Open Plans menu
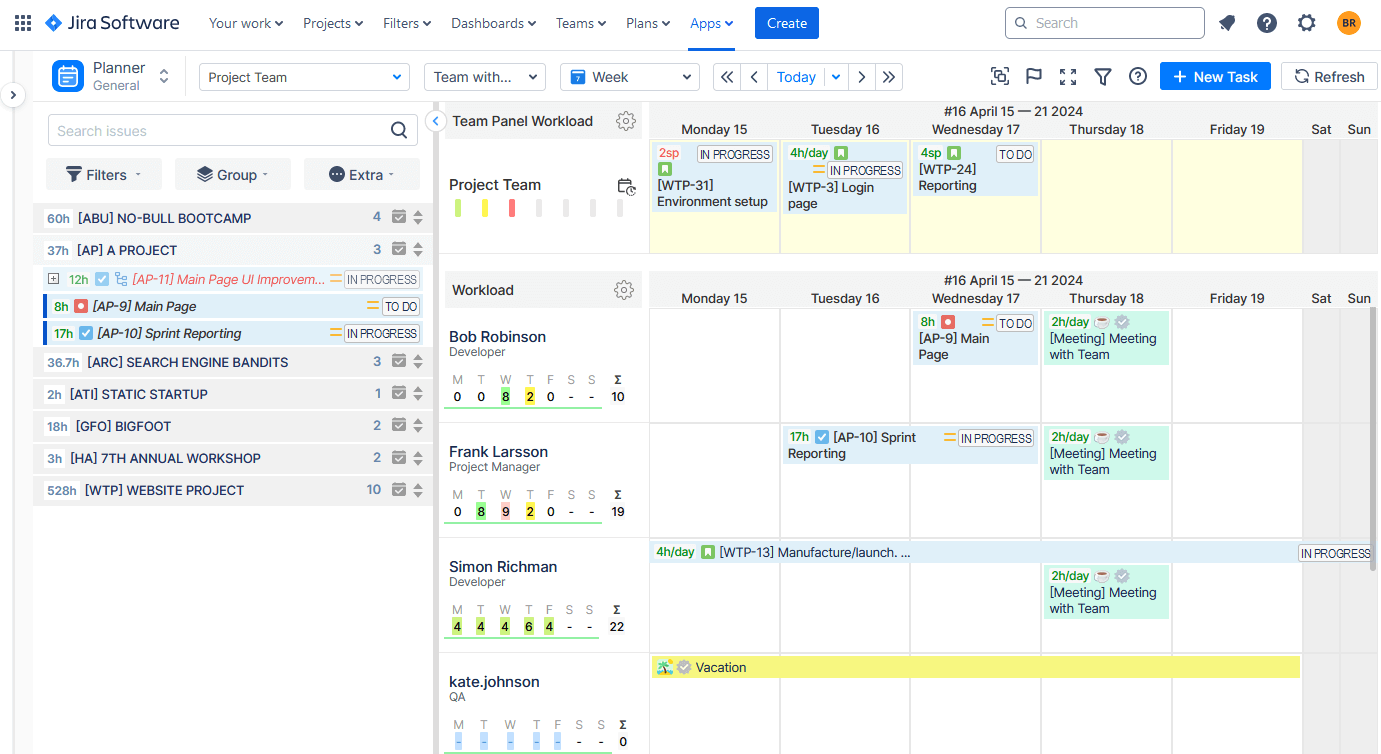Viewport: 1381px width, 754px height. click(x=648, y=23)
